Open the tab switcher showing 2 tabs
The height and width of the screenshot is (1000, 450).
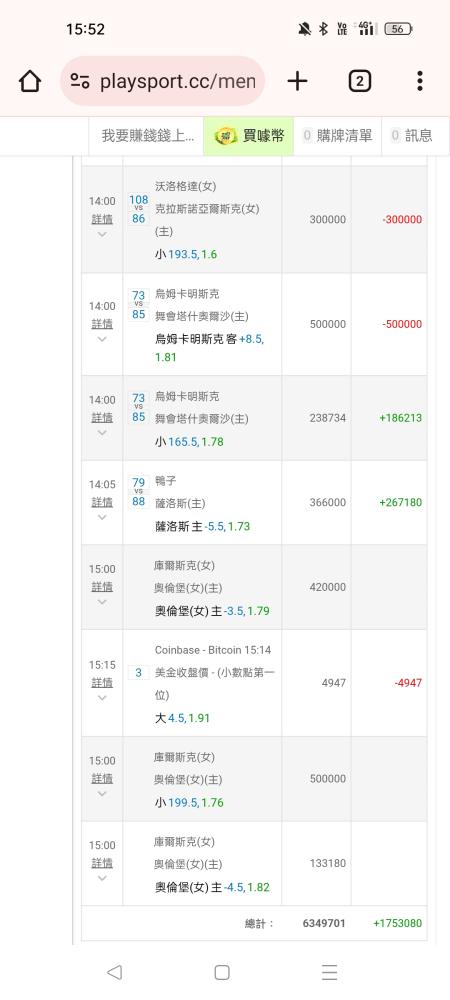[x=359, y=81]
